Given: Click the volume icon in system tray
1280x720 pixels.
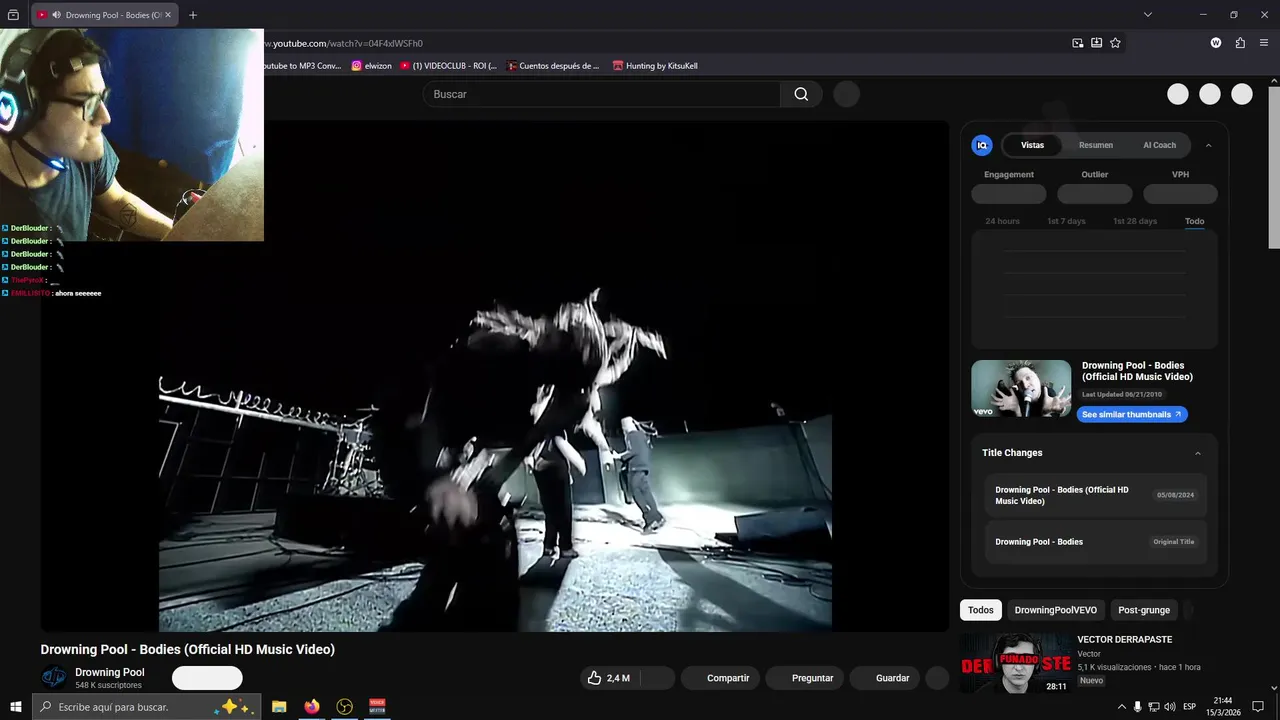Looking at the screenshot, I should (1170, 707).
